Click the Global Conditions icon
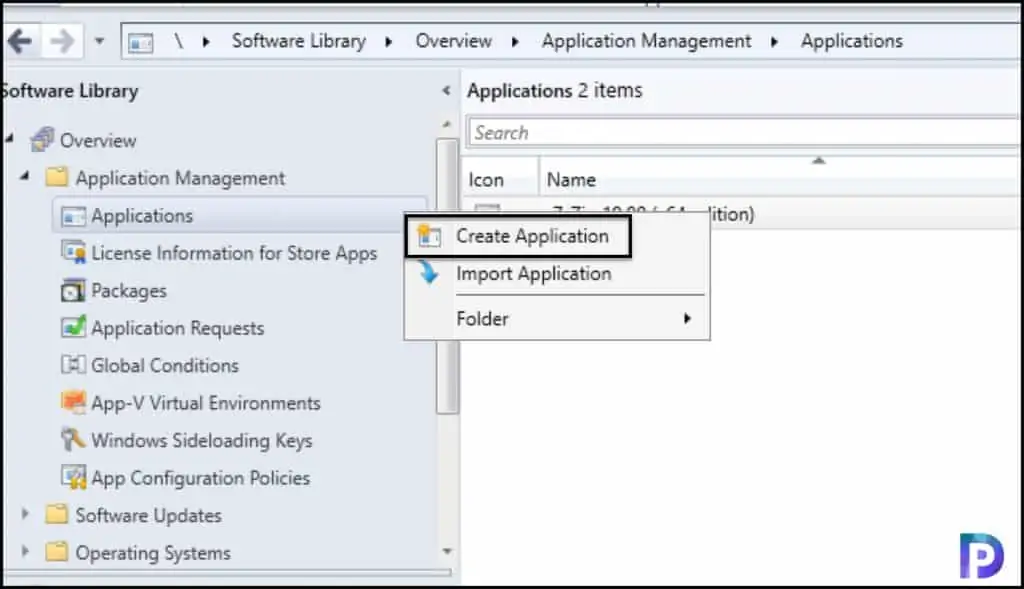Viewport: 1024px width, 589px height. (73, 365)
